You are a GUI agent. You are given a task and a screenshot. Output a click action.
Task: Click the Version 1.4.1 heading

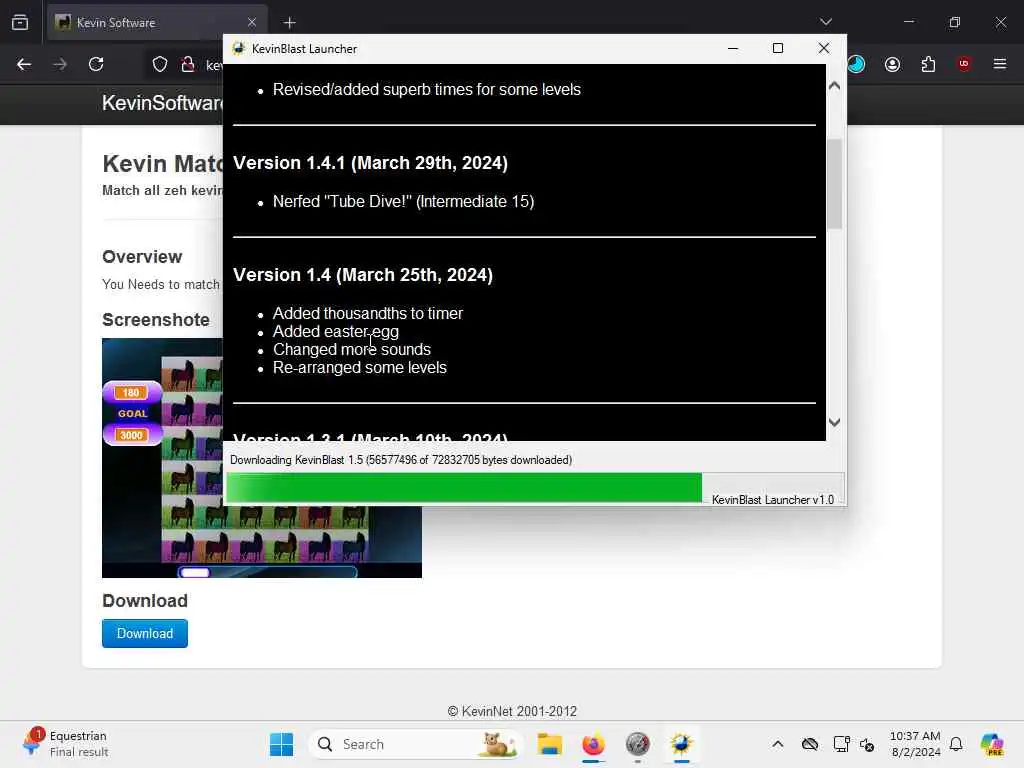pyautogui.click(x=370, y=163)
